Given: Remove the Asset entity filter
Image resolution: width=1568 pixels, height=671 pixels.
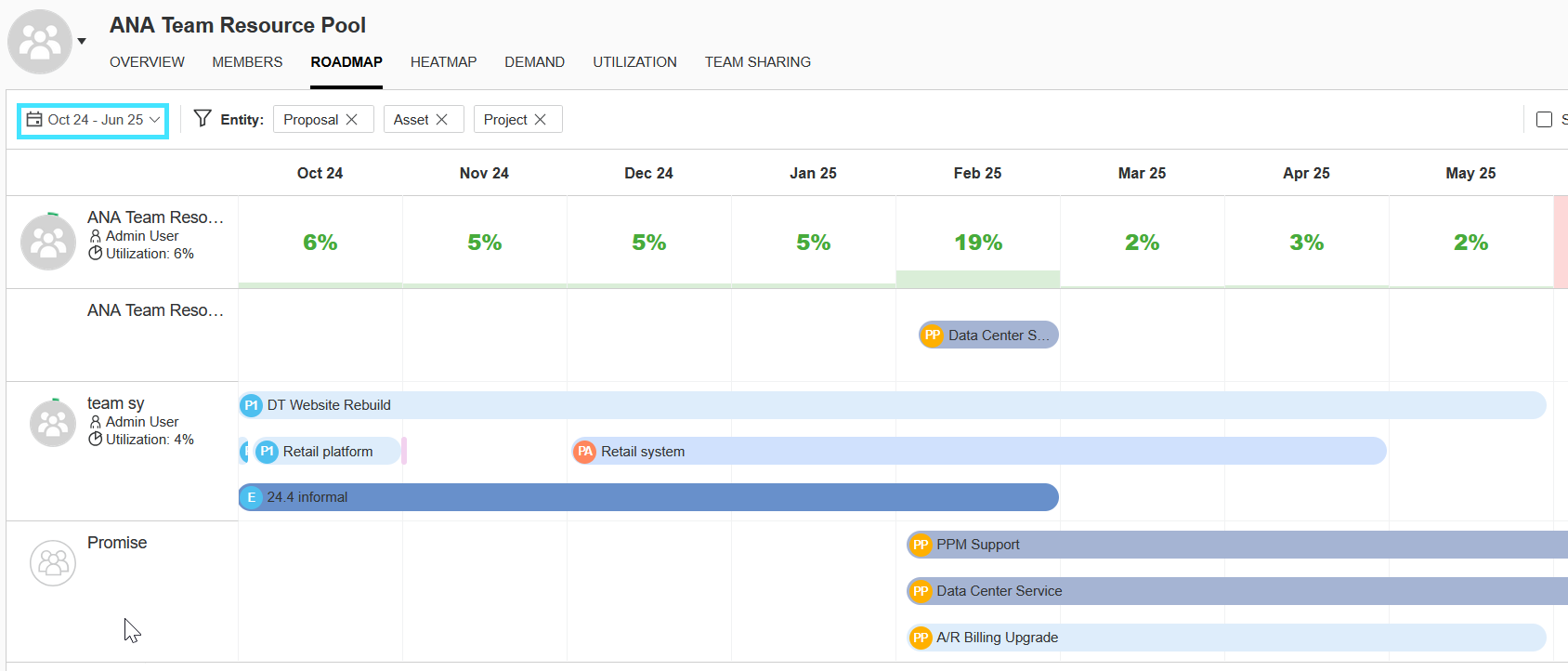Looking at the screenshot, I should (442, 120).
